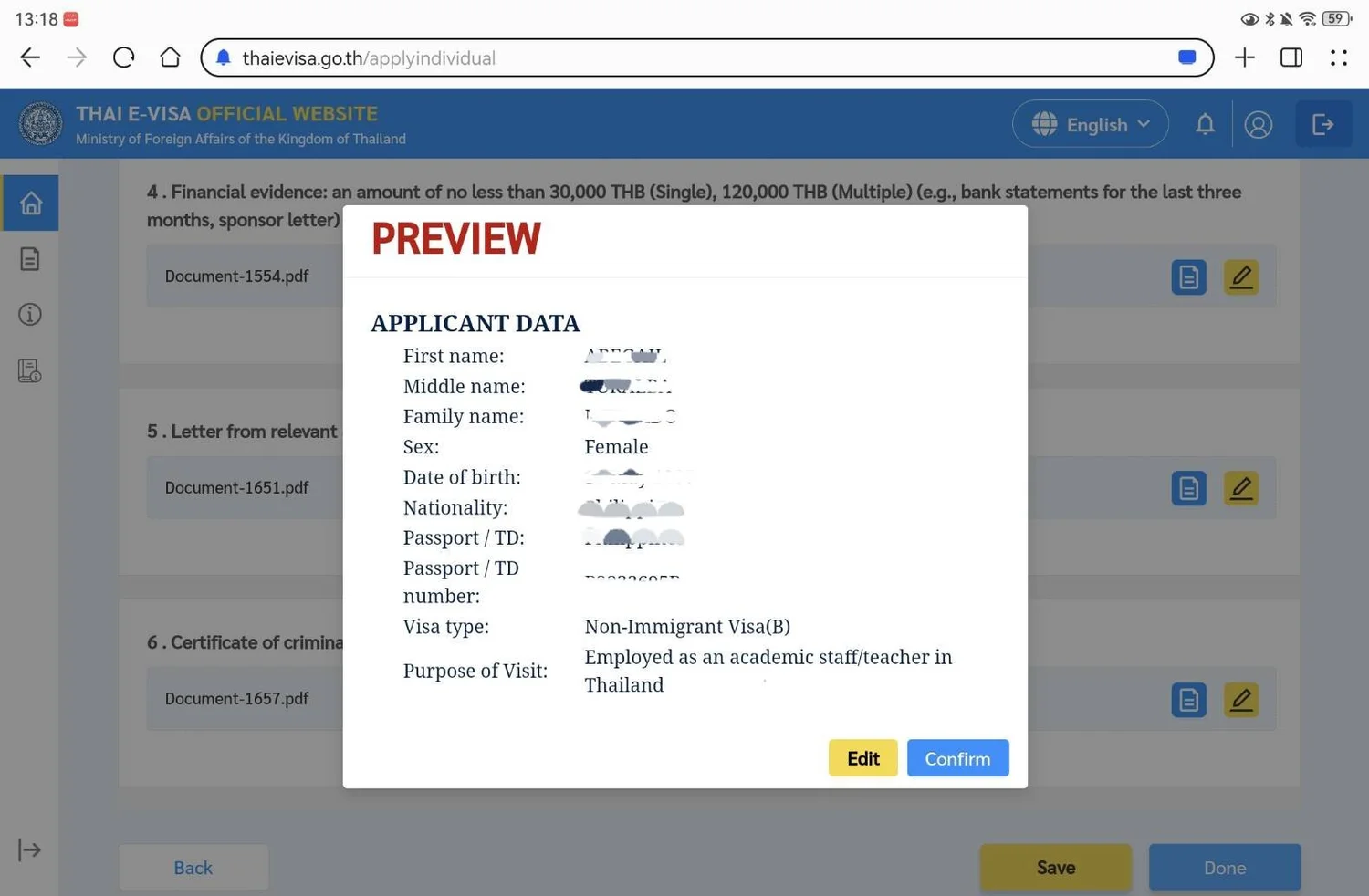Click the Document-1651.pdf file name
Image resolution: width=1369 pixels, height=896 pixels.
pos(236,488)
